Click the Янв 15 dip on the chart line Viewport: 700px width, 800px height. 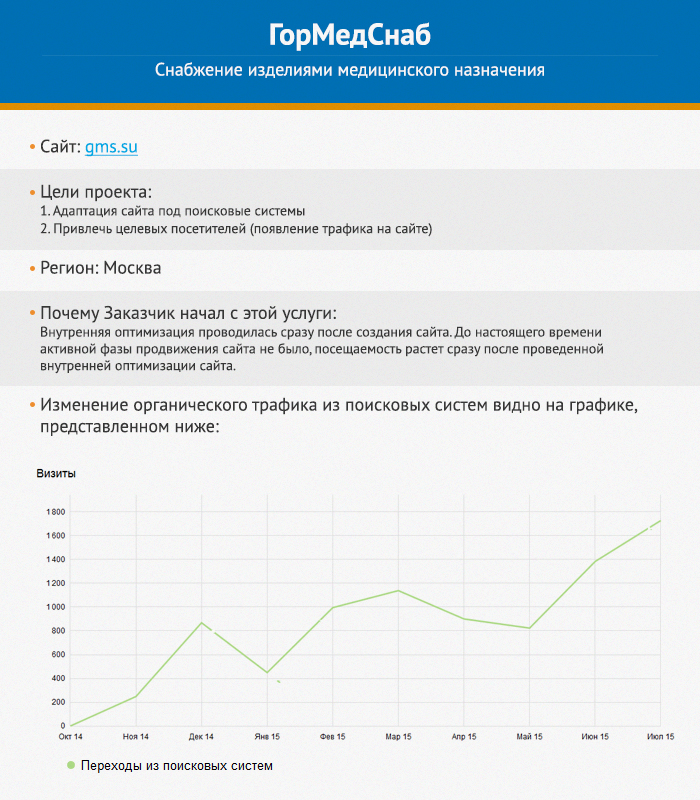coord(267,672)
